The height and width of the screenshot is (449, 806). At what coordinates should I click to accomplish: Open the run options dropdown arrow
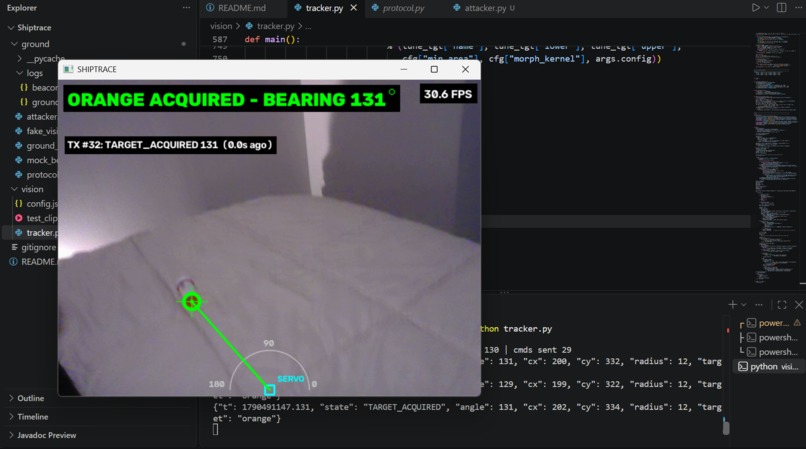[x=766, y=8]
